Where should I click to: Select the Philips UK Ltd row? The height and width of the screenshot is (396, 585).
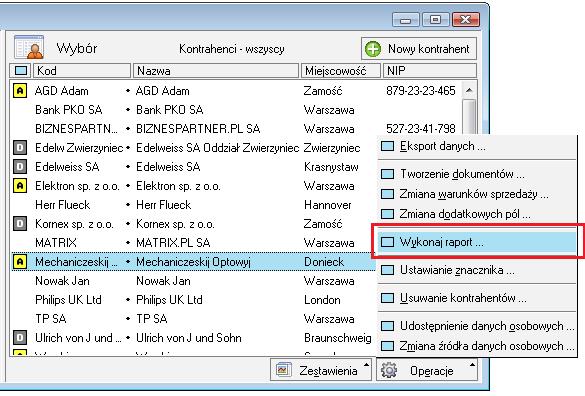[x=194, y=300]
